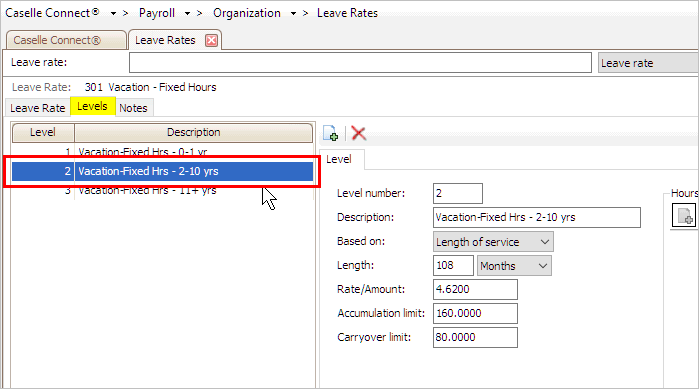The width and height of the screenshot is (699, 389).
Task: Click Payroll in the breadcrumb
Action: pos(157,13)
